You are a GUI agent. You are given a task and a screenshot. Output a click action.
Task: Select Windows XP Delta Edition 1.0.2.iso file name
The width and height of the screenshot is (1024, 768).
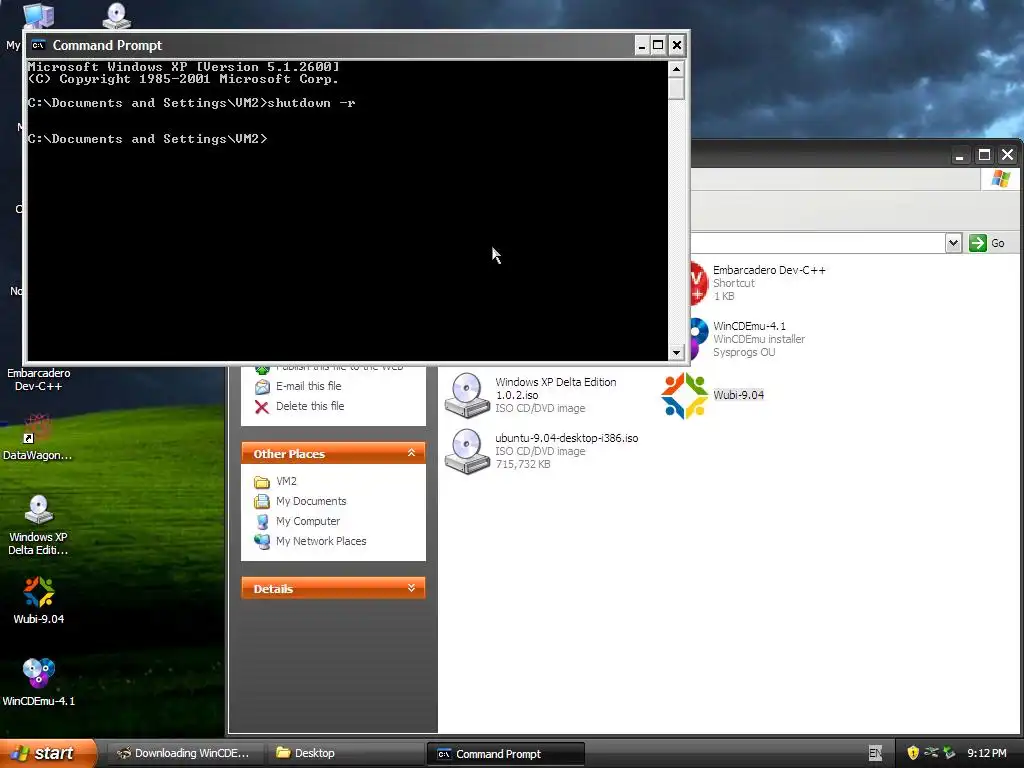coord(556,389)
